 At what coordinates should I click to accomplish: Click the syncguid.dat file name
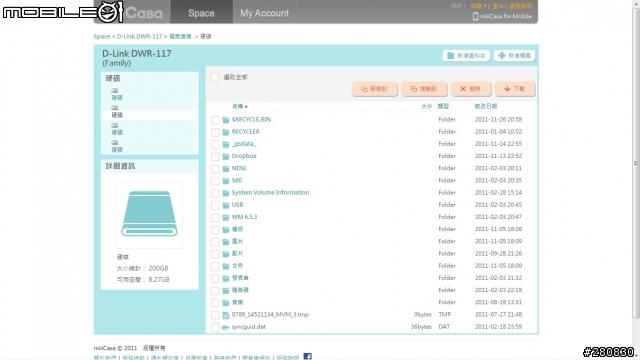[249, 327]
